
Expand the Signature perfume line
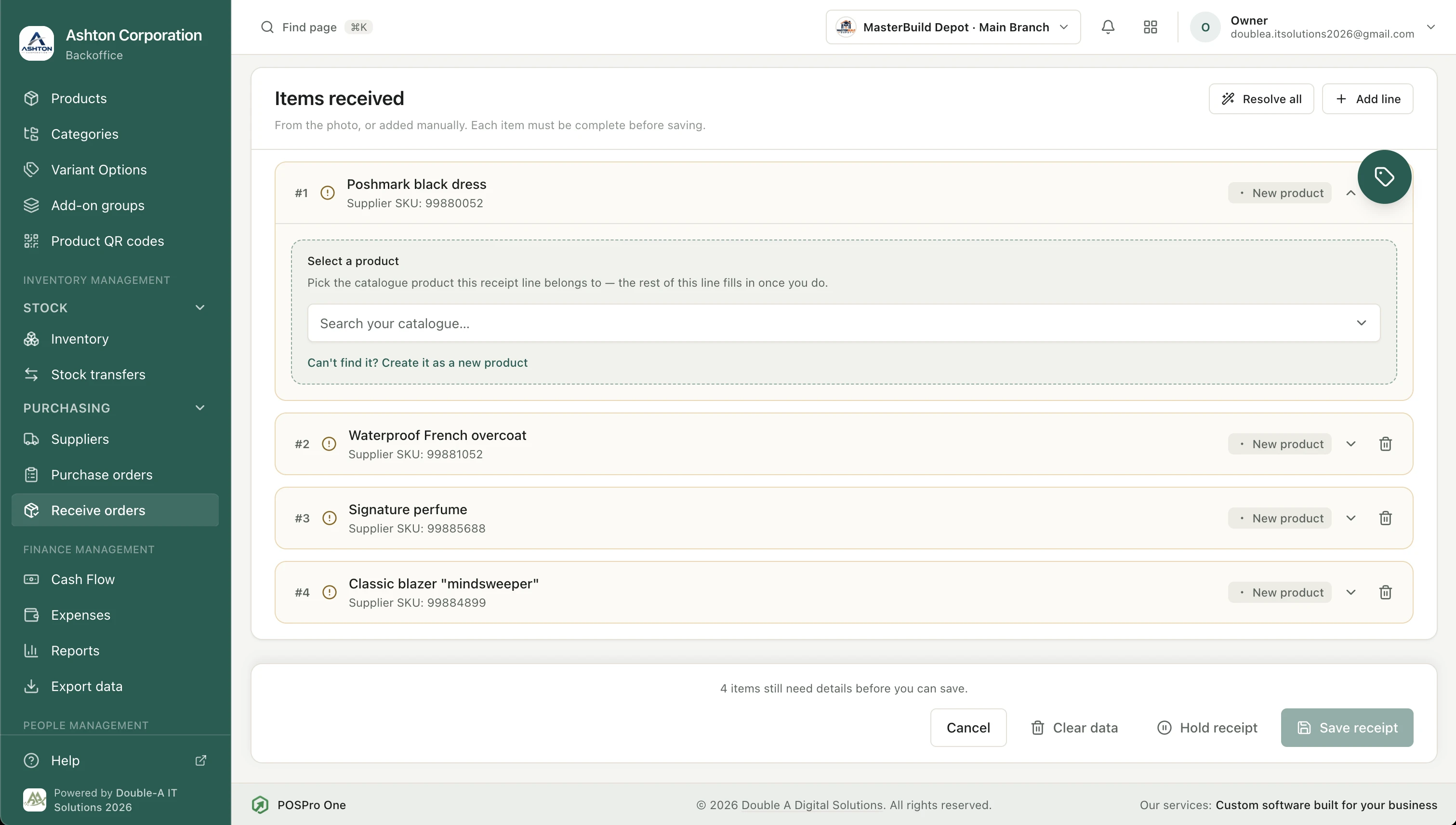[x=1350, y=518]
